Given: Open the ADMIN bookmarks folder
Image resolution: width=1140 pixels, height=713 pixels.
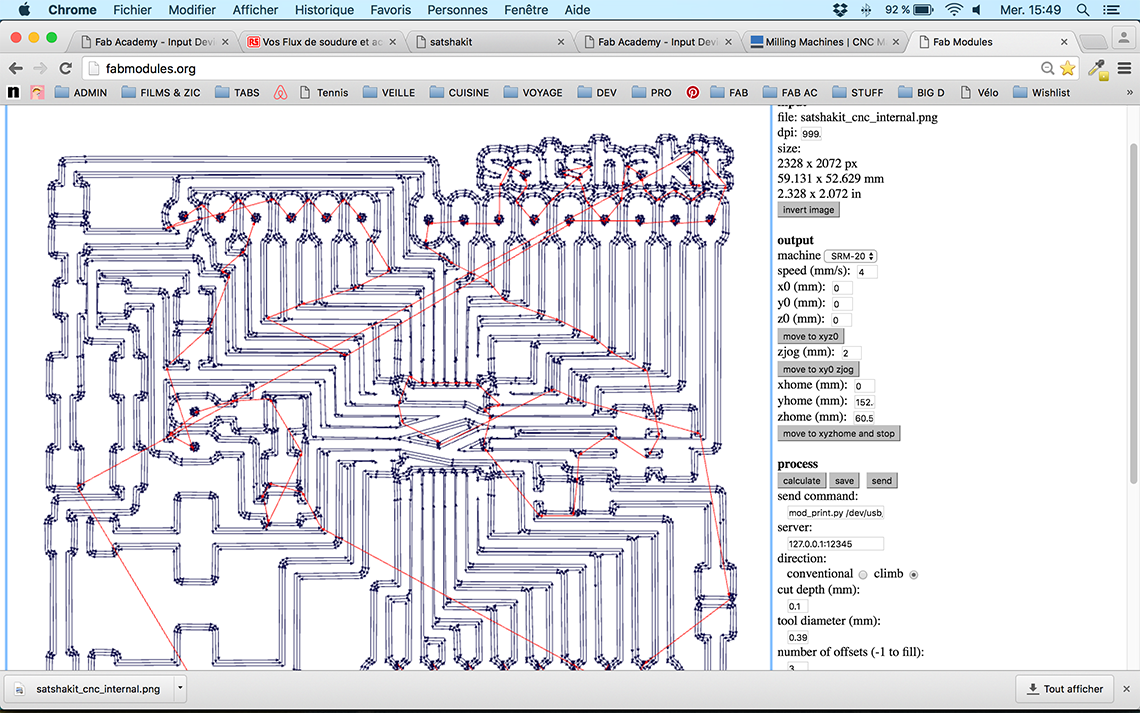Looking at the screenshot, I should (x=81, y=92).
